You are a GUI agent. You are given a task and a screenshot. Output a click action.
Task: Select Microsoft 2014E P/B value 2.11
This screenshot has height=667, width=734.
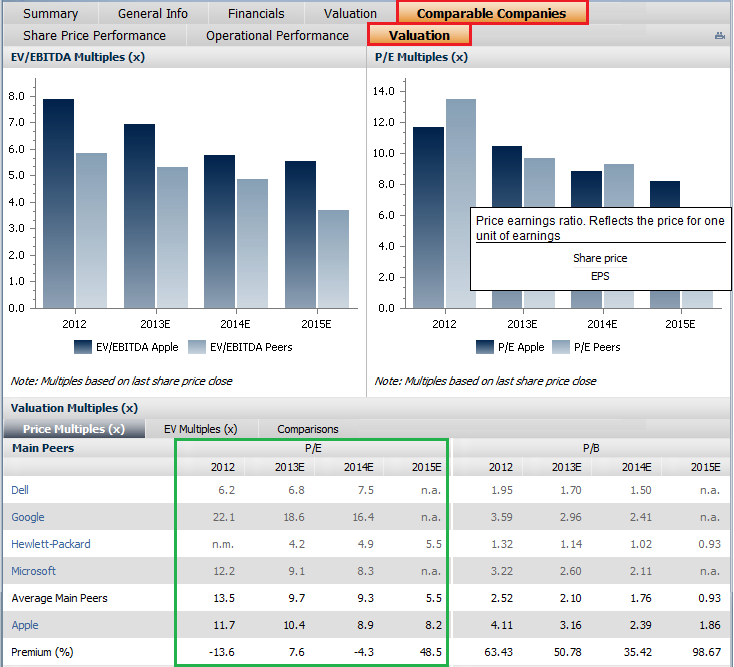(x=640, y=571)
